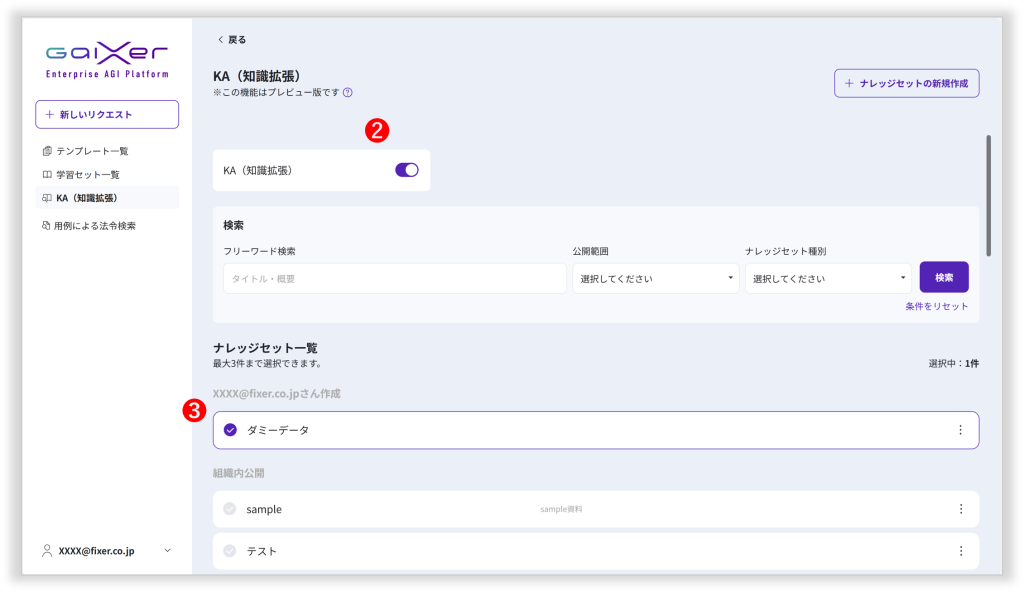Click the user avatar icon at bottom-left
The height and width of the screenshot is (592, 1024).
47,551
